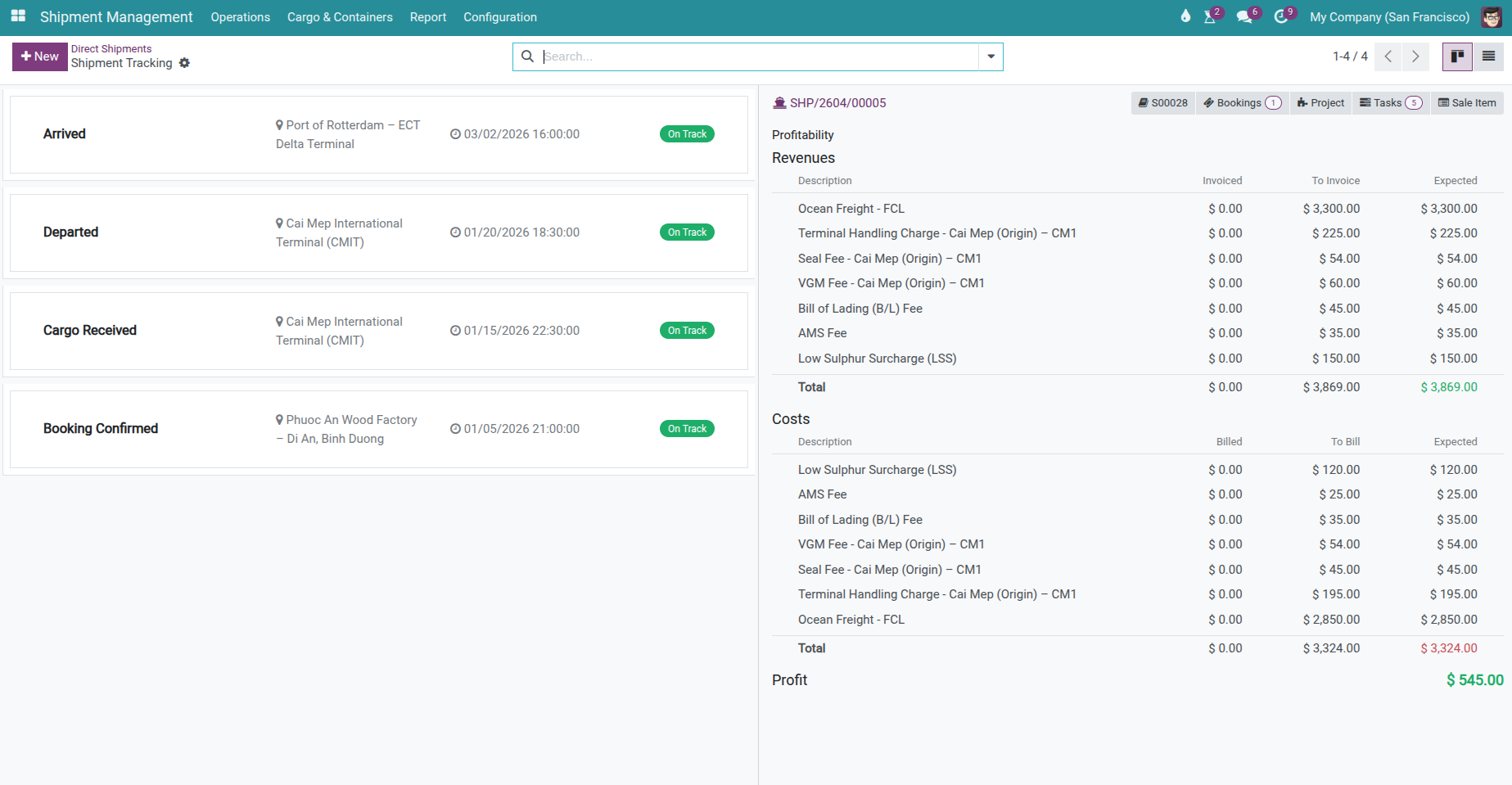Switch to kanban view
Image resolution: width=1512 pixels, height=785 pixels.
1457,56
